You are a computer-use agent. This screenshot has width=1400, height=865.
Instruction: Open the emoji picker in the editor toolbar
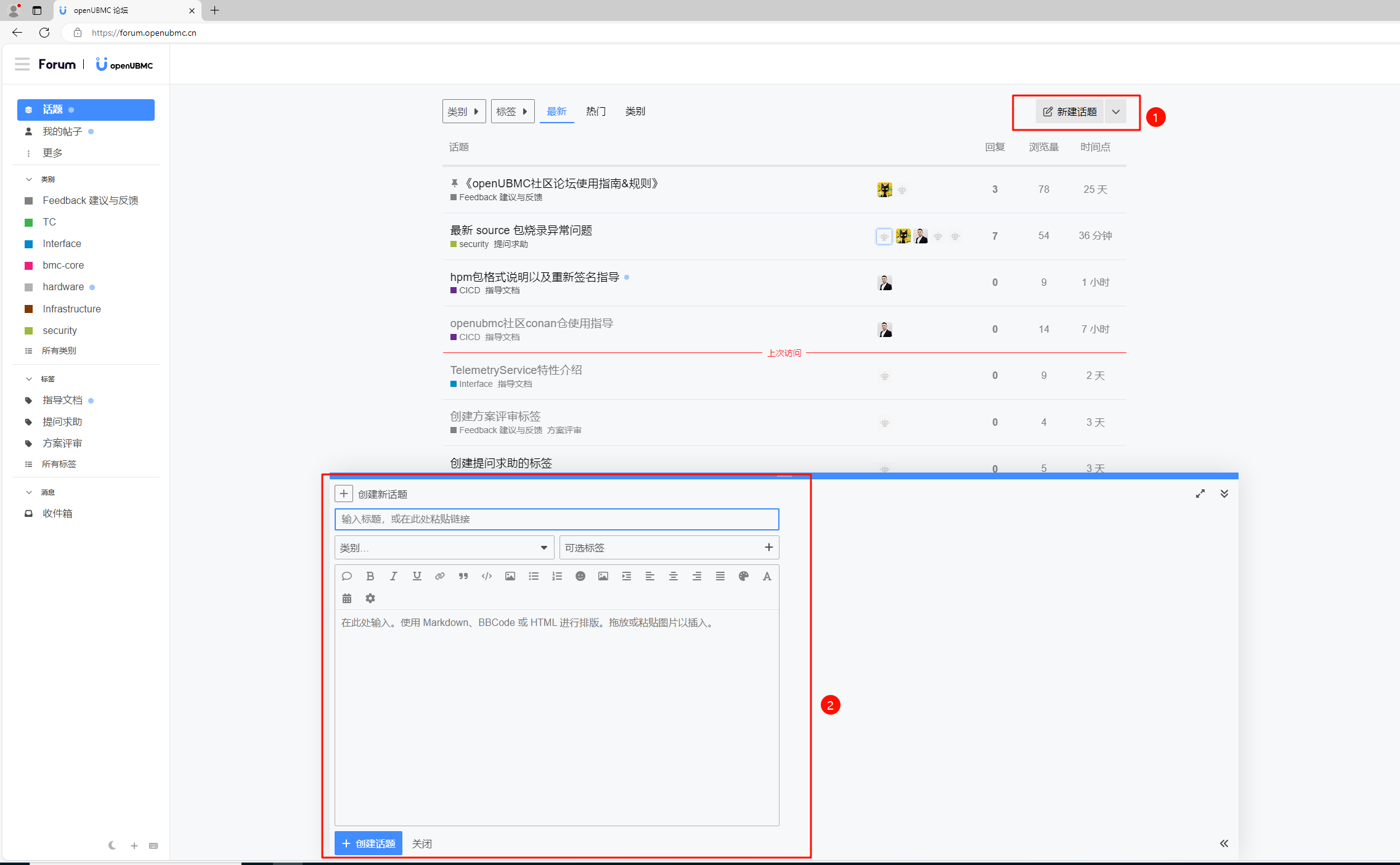click(x=580, y=576)
